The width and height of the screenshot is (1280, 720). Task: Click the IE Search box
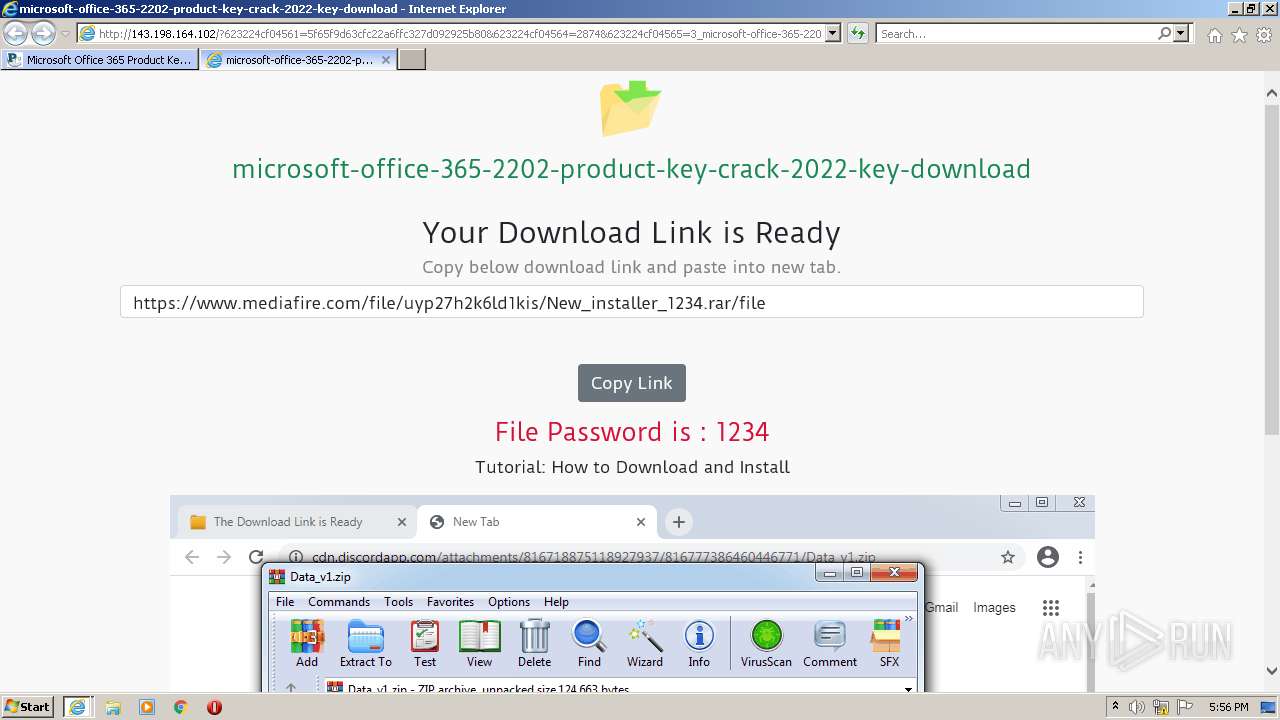click(x=1016, y=34)
